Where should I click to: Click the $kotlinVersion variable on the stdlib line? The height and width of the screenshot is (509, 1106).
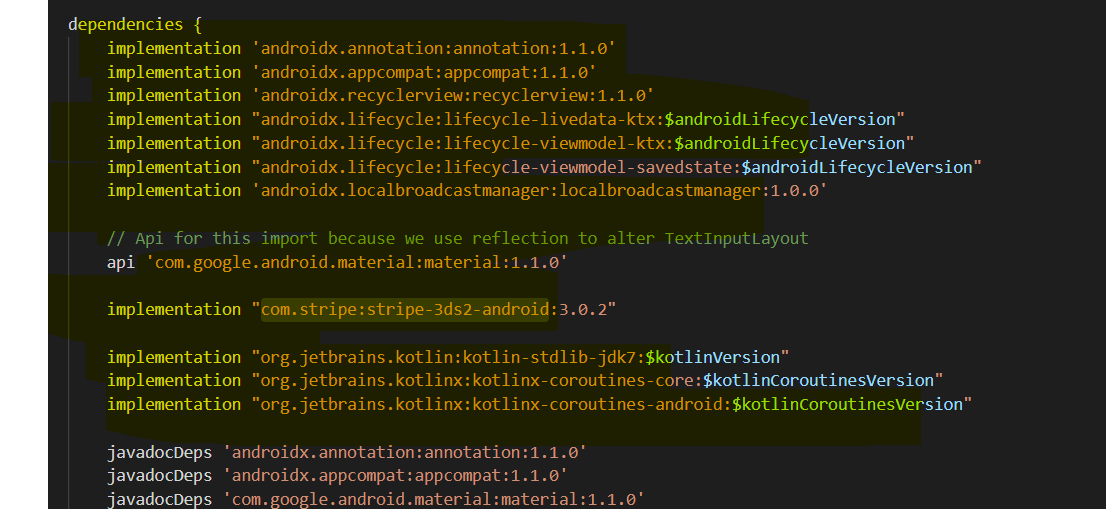(712, 357)
